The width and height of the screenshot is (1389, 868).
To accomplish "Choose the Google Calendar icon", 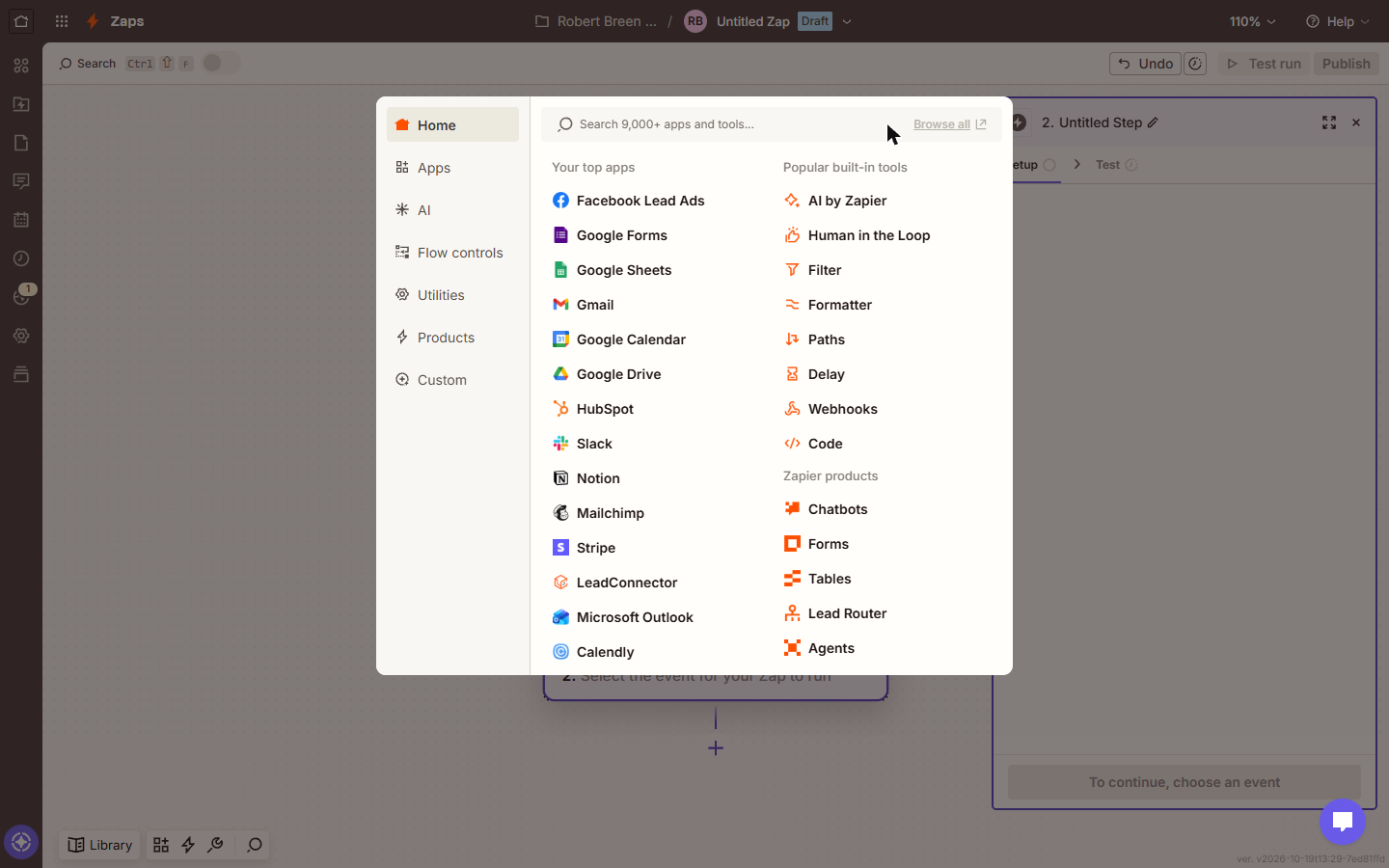I will point(561,339).
